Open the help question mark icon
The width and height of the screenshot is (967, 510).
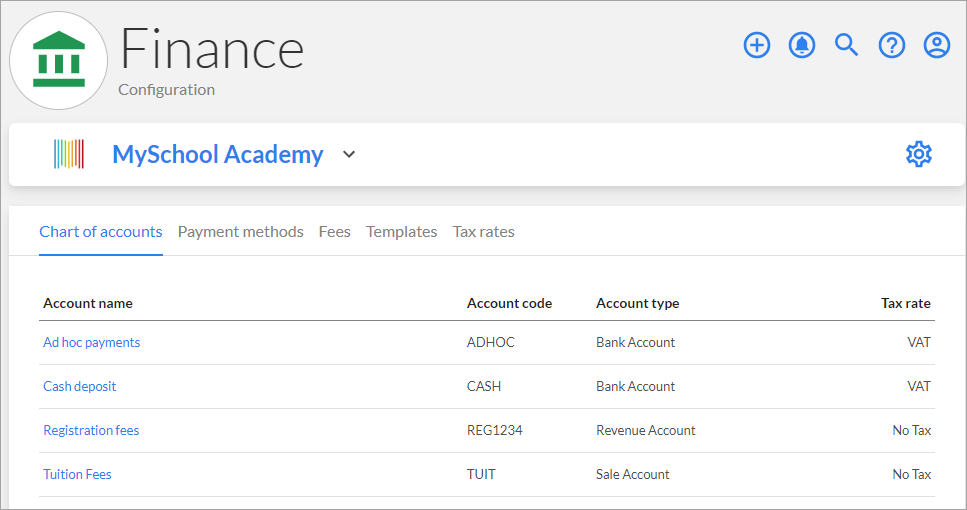tap(892, 45)
